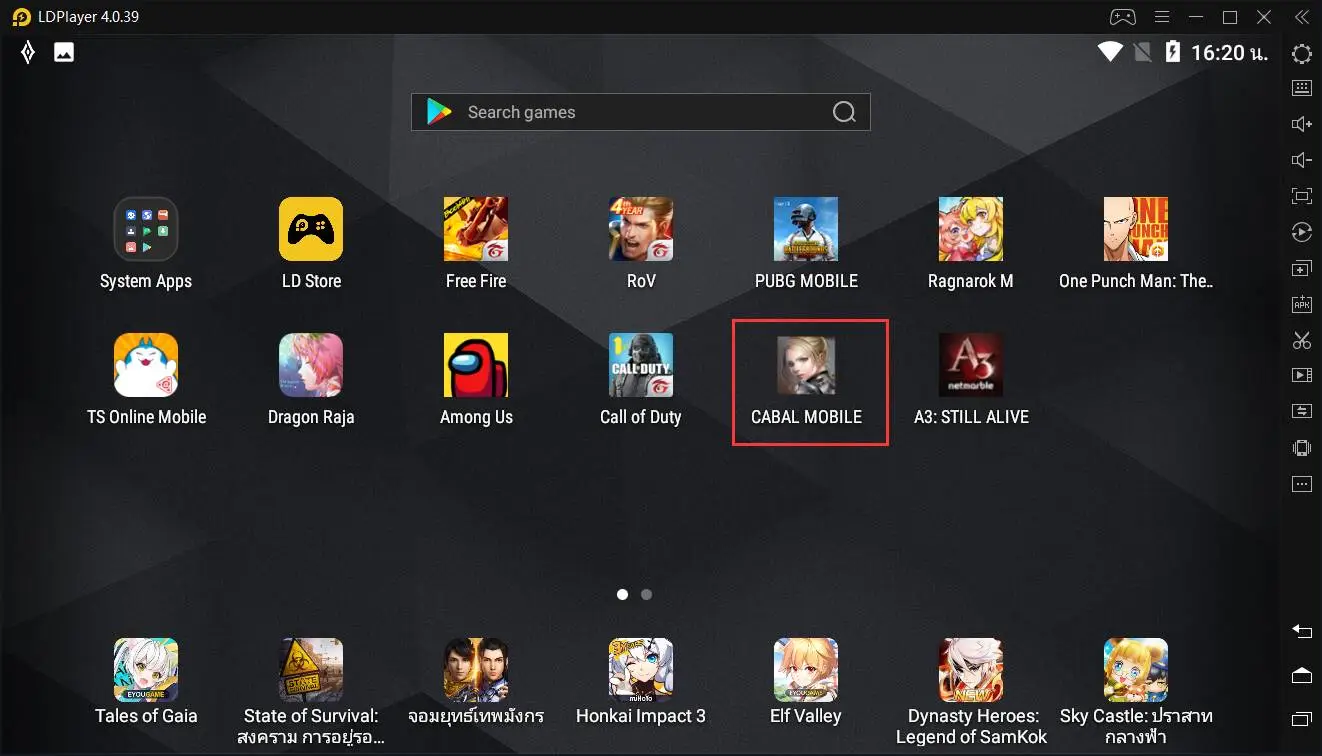The height and width of the screenshot is (756, 1322).
Task: Decrease volume from sidebar
Action: pyautogui.click(x=1302, y=160)
